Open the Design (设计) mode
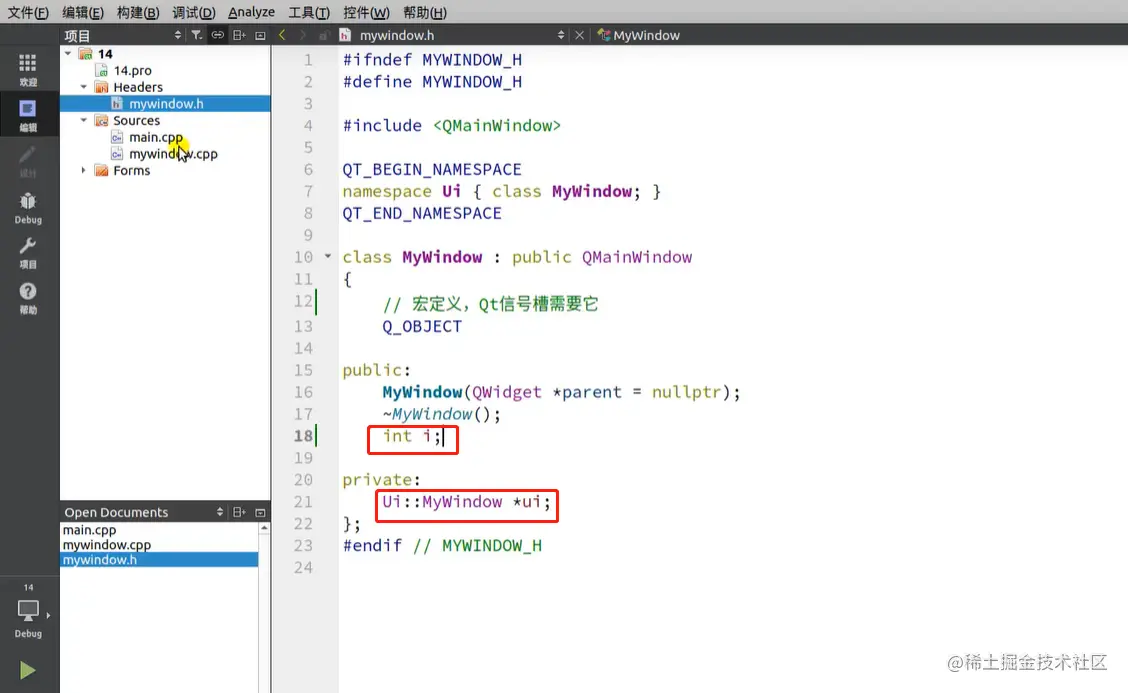The image size is (1128, 693). point(27,161)
